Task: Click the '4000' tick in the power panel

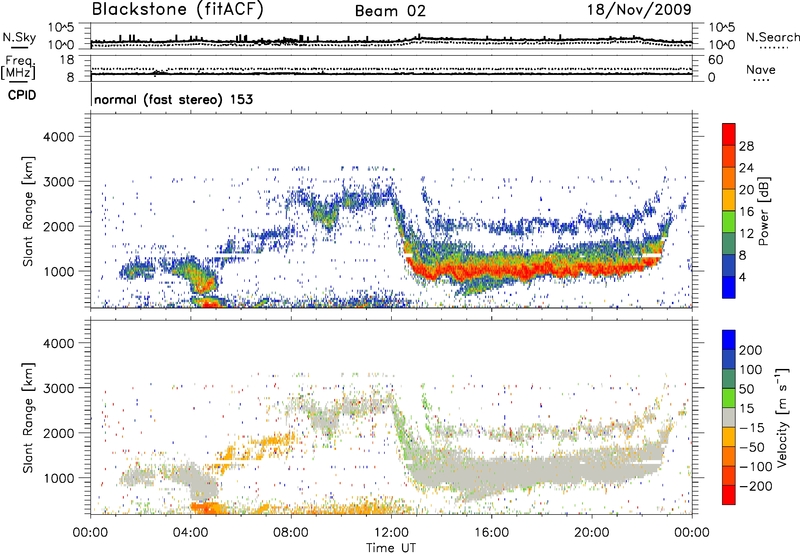Action: (58, 137)
